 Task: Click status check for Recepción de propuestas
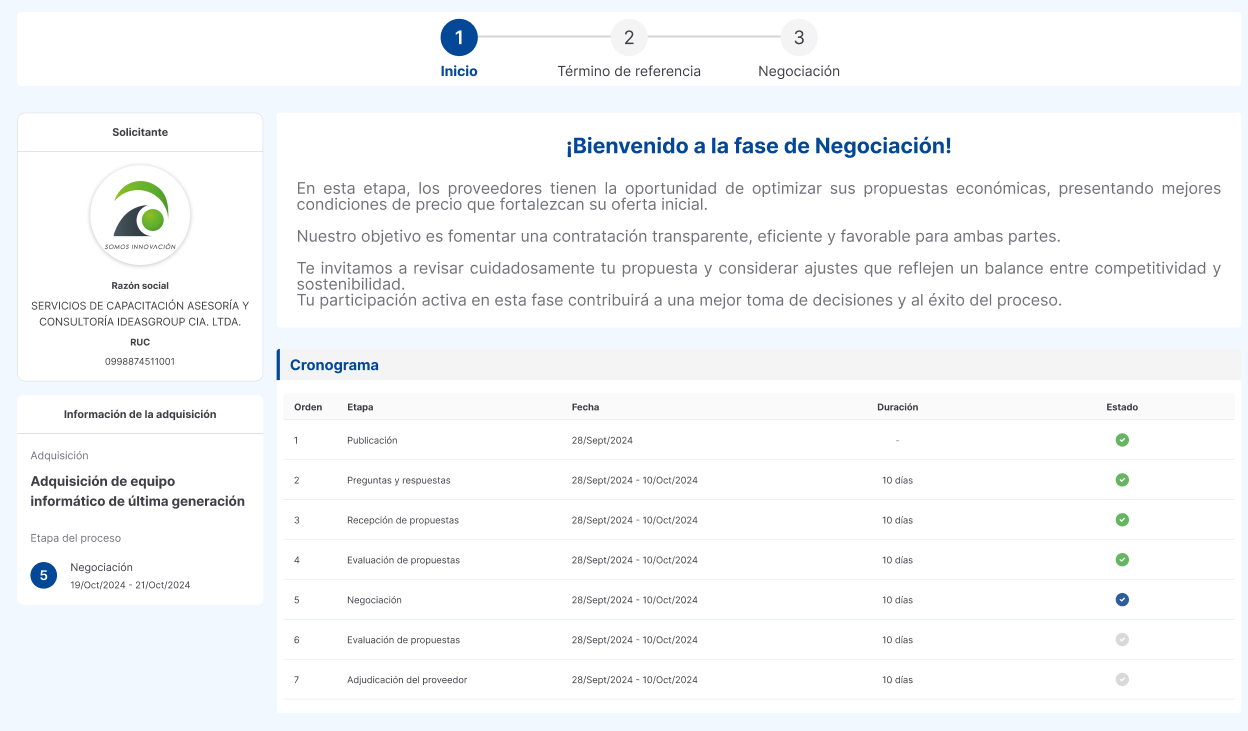tap(1122, 520)
